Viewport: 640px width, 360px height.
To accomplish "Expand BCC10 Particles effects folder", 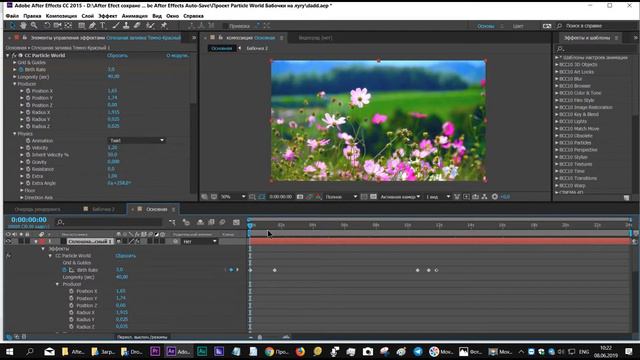I will 557,143.
